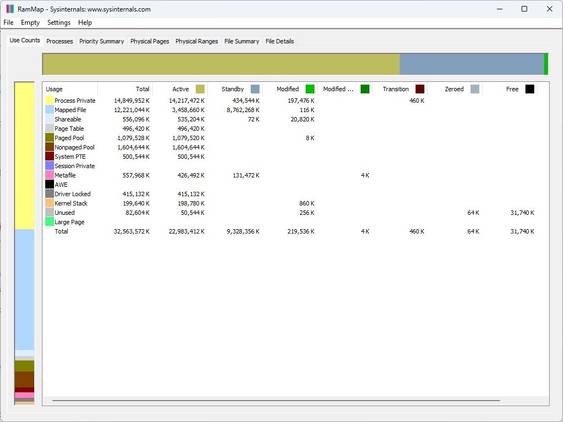563x422 pixels.
Task: Click the 9,328,356 K standby total
Action: 243,231
